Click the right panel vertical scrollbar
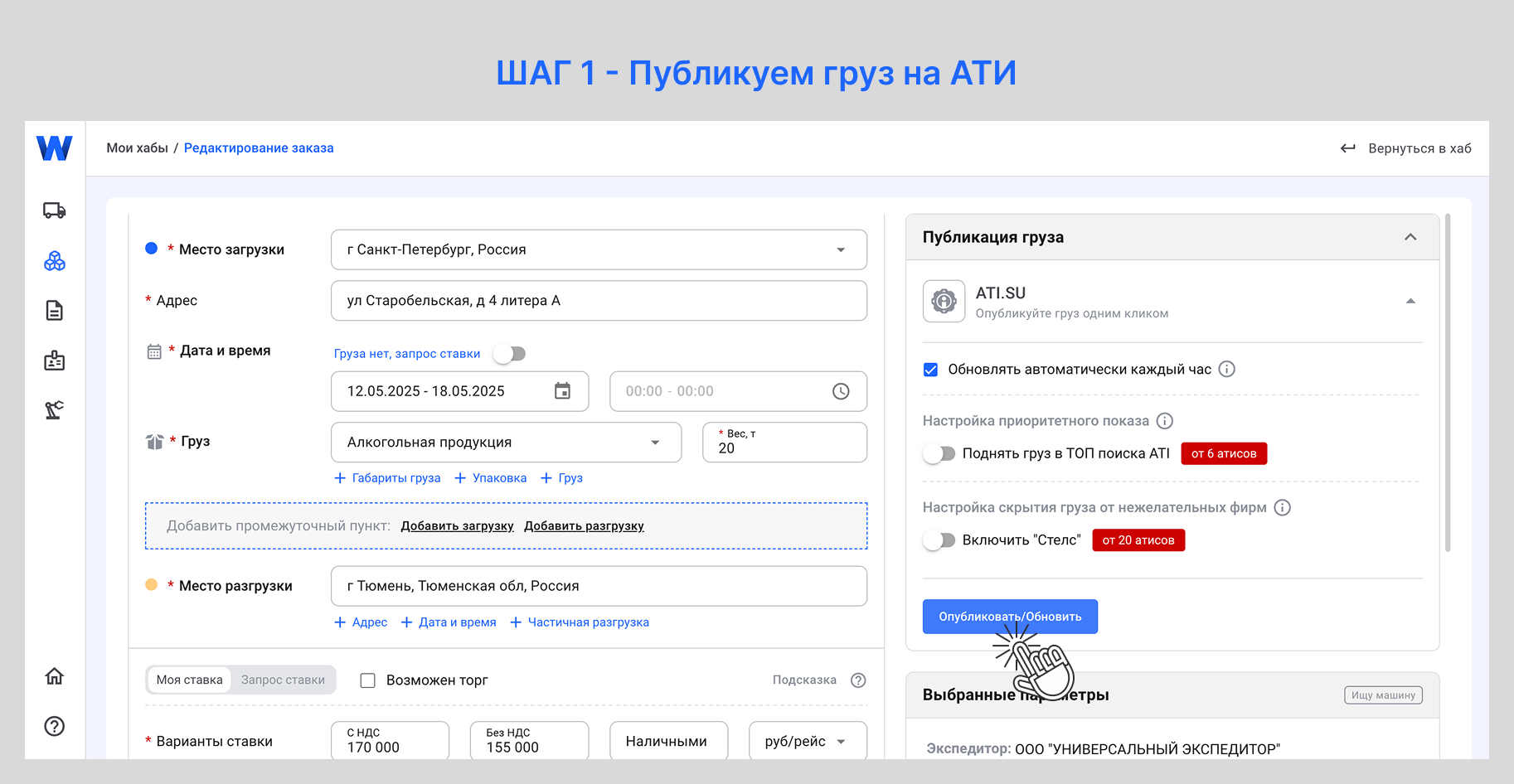 click(1448, 382)
